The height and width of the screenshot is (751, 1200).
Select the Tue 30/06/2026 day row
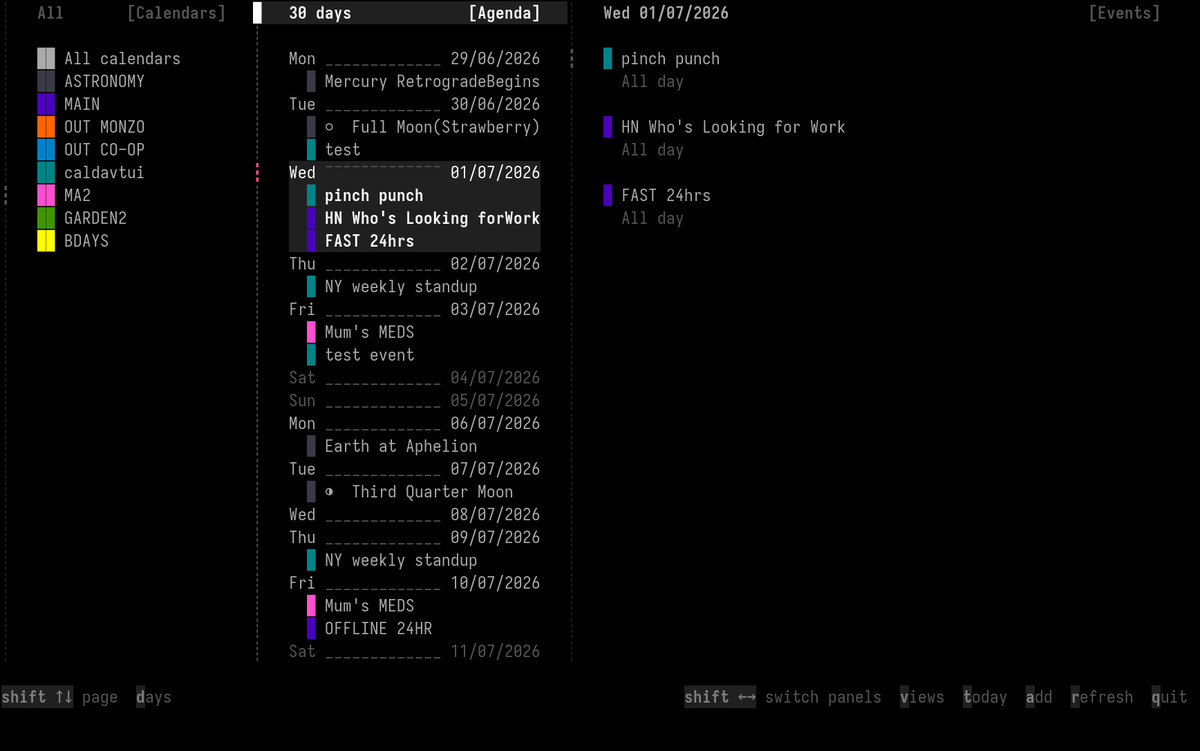[x=414, y=104]
